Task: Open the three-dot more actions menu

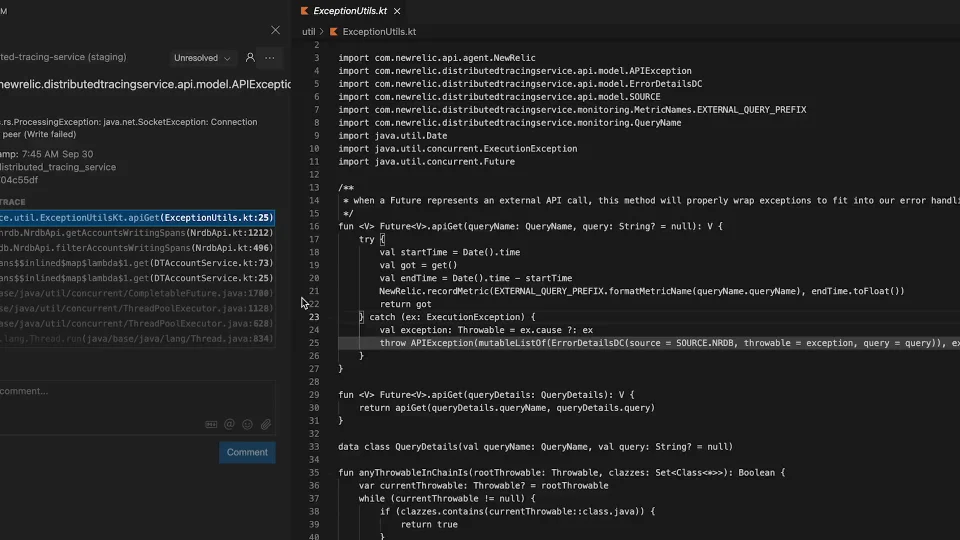Action: tap(269, 58)
